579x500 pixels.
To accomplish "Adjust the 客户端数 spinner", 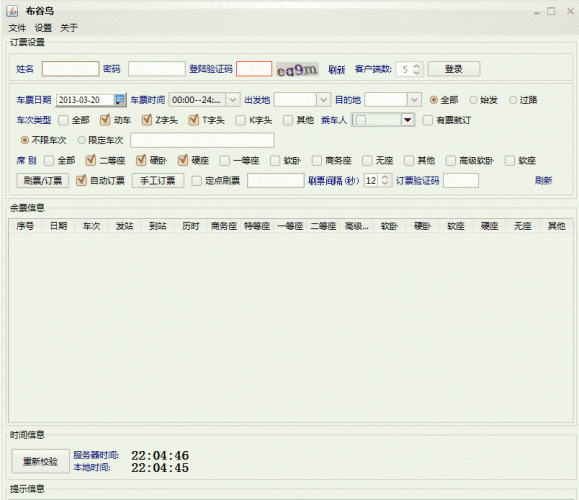I will [x=417, y=69].
